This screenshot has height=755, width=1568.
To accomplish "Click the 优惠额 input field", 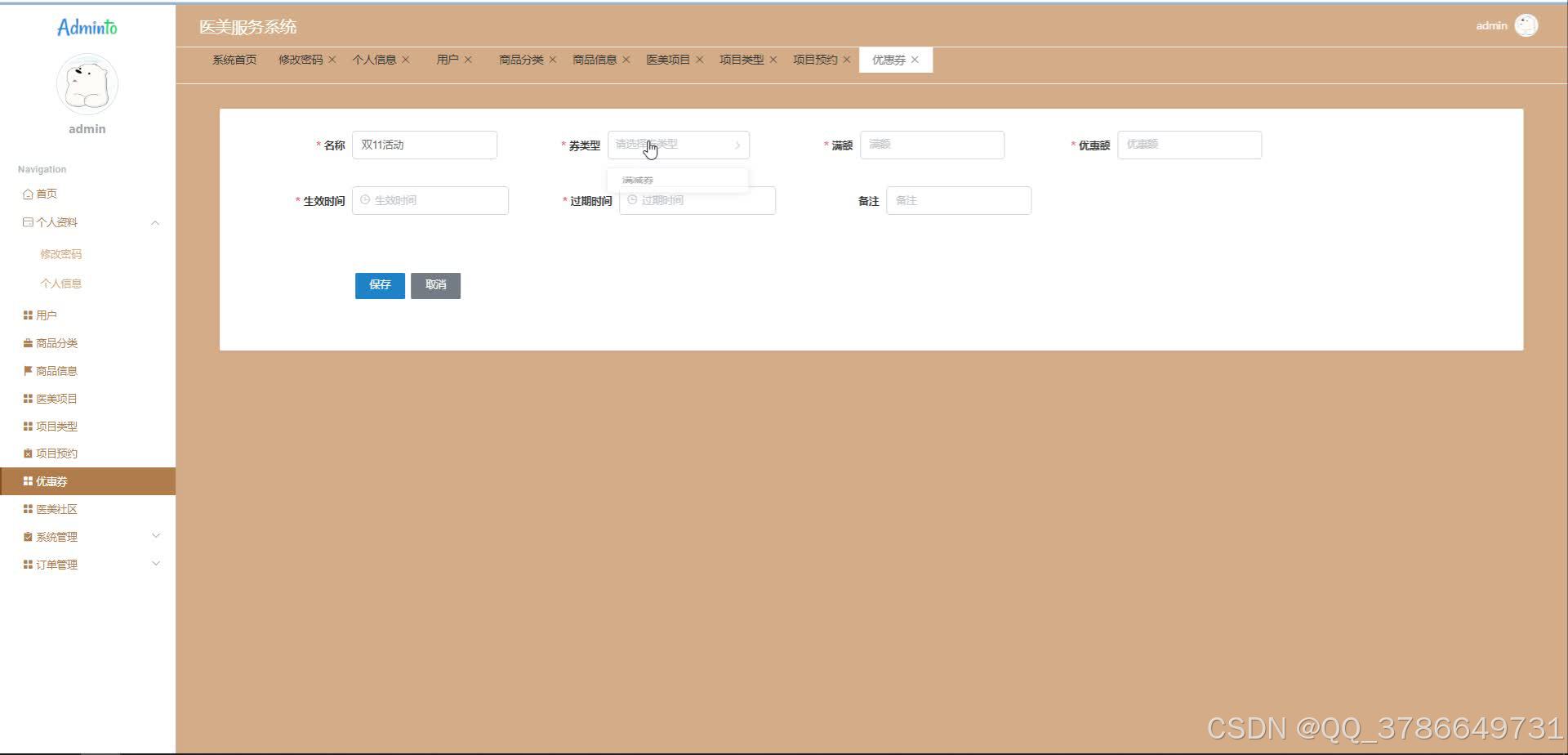I will click(1189, 145).
